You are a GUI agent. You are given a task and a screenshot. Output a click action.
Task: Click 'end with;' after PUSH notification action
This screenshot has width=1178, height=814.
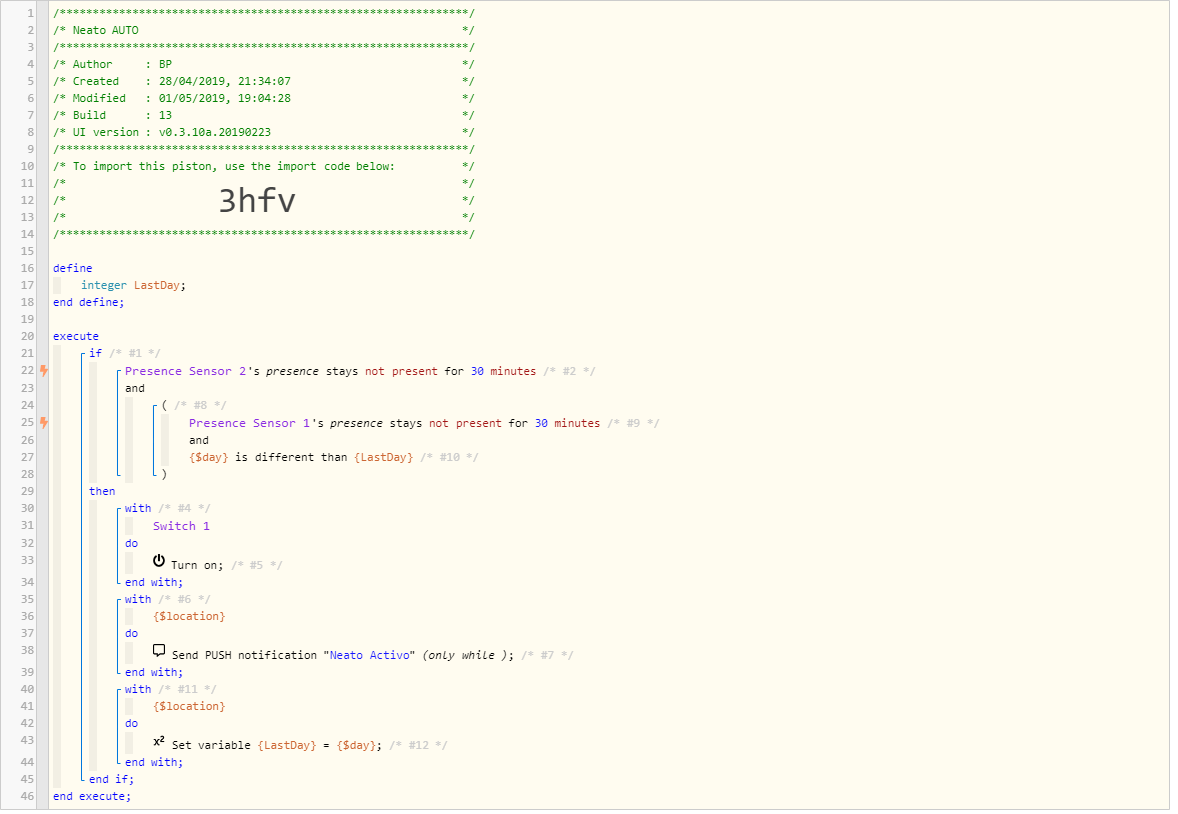(x=154, y=673)
